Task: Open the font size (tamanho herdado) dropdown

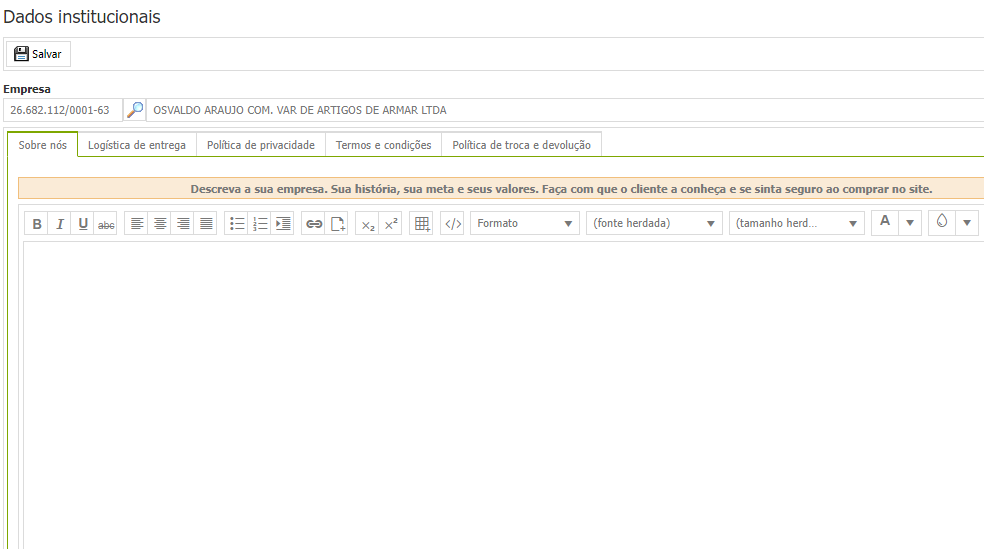Action: click(796, 223)
